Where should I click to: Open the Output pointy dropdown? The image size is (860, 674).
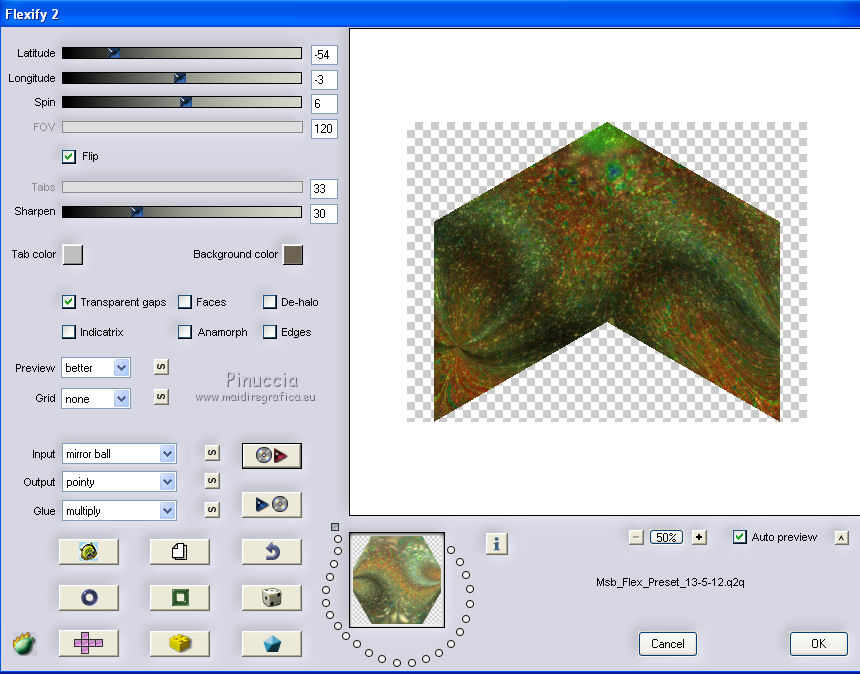(x=119, y=482)
